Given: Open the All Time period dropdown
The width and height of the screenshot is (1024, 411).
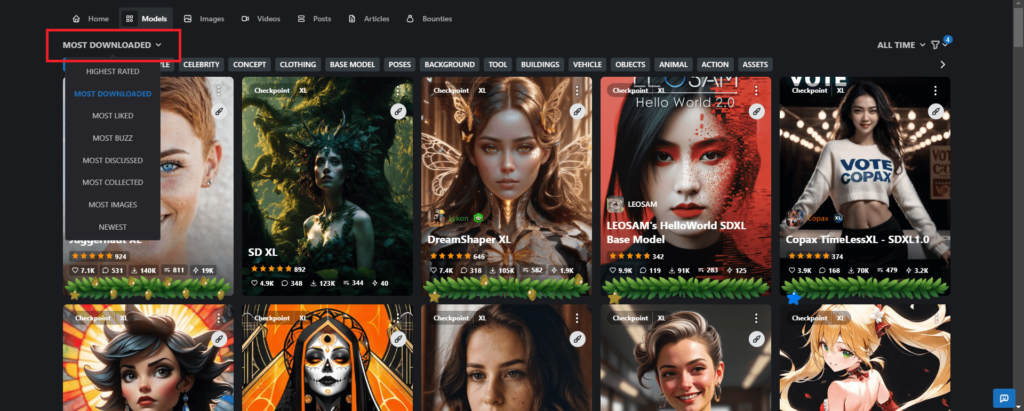Looking at the screenshot, I should [x=900, y=45].
